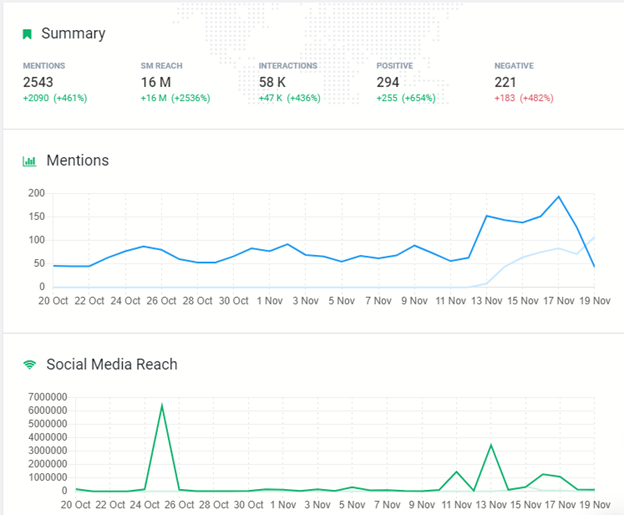Click the red +183 (+482%) change figure
The image size is (624, 515).
point(523,98)
